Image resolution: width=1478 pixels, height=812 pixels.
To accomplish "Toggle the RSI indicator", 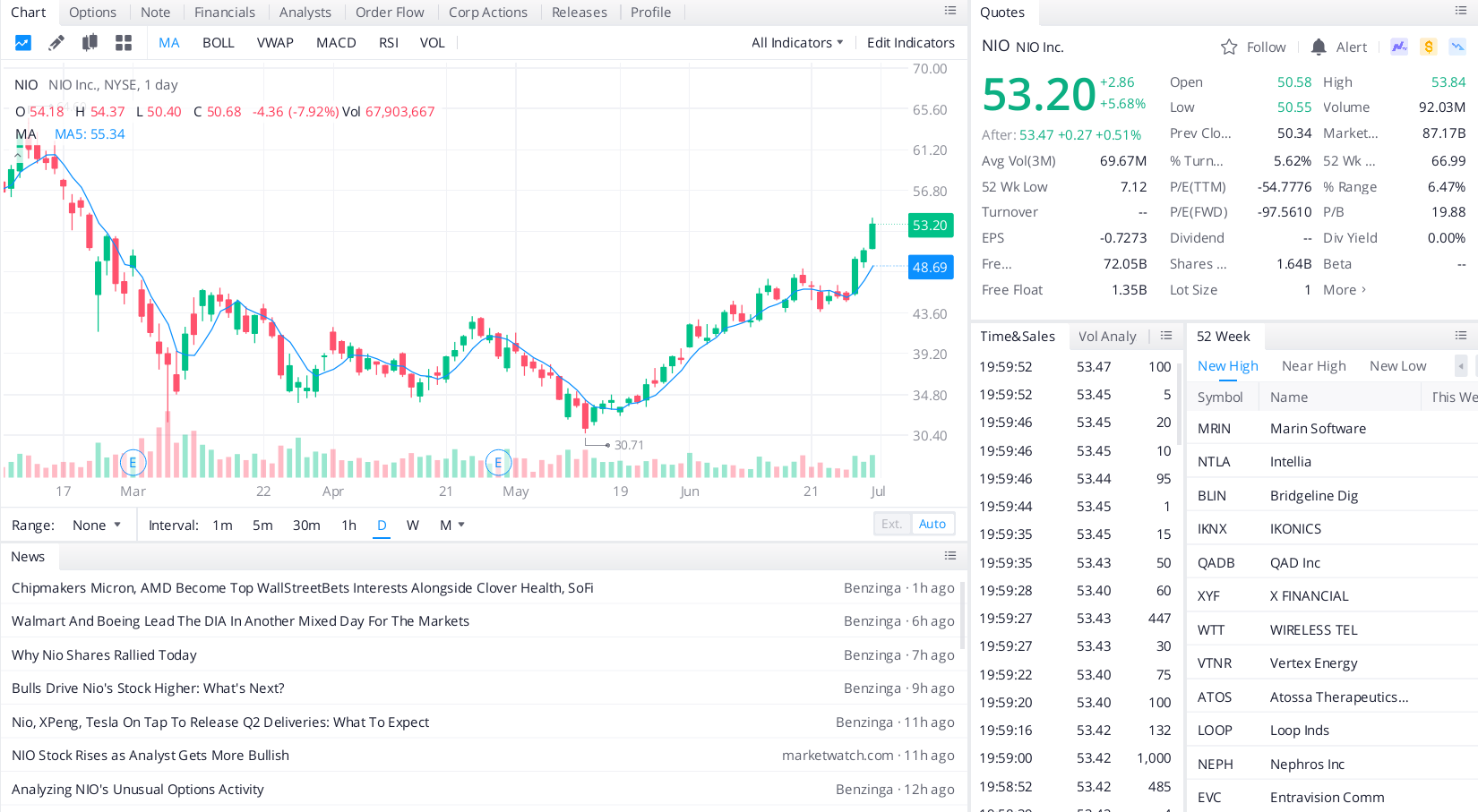I will (x=389, y=43).
